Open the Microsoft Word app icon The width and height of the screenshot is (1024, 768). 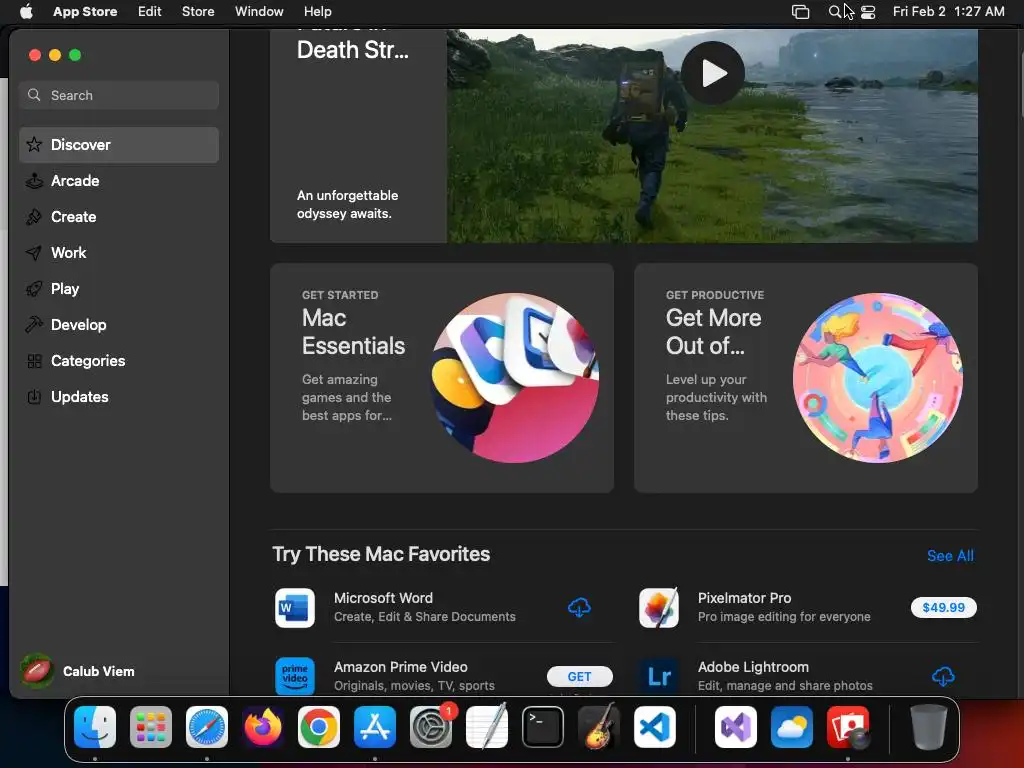295,607
